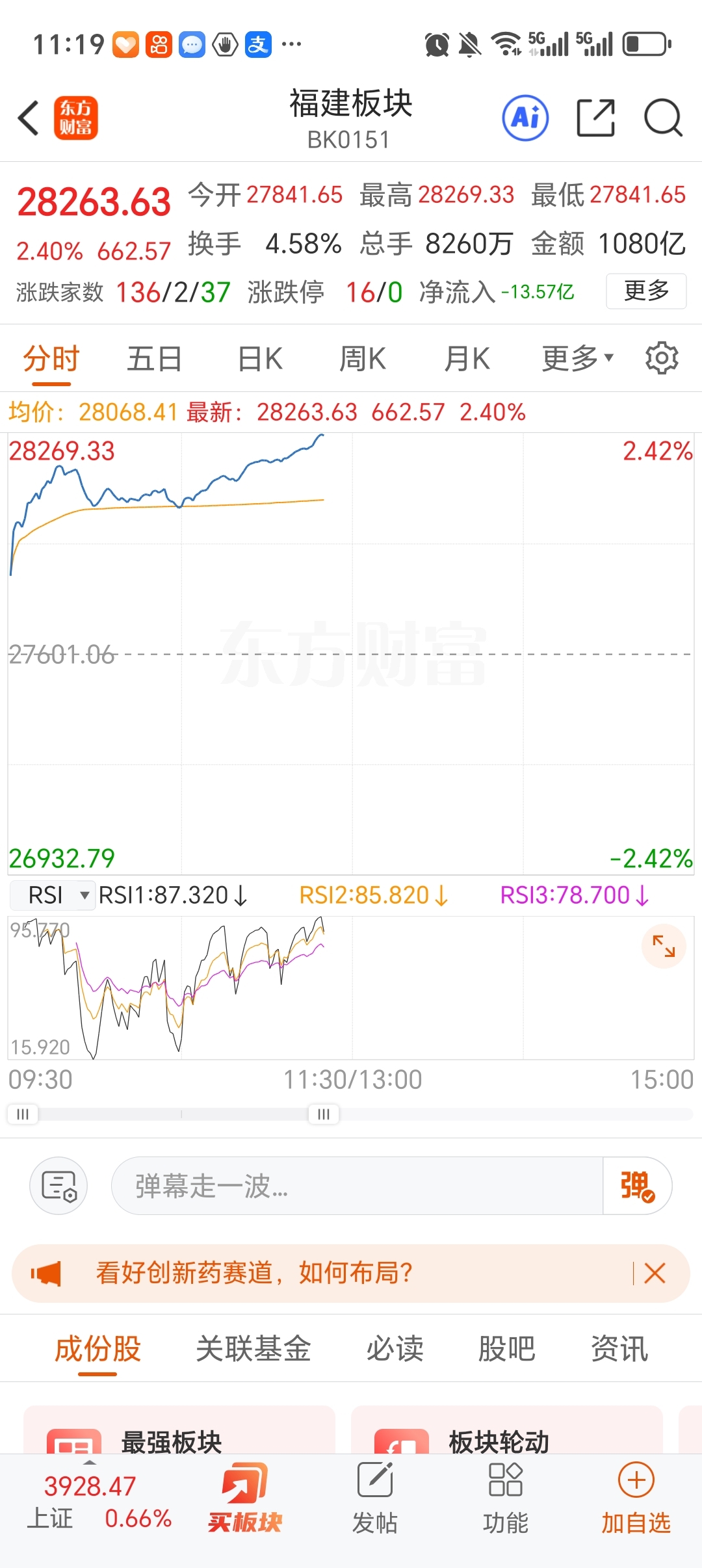The height and width of the screenshot is (1568, 702).
Task: Open the 功能 functions grid icon
Action: 505,1493
